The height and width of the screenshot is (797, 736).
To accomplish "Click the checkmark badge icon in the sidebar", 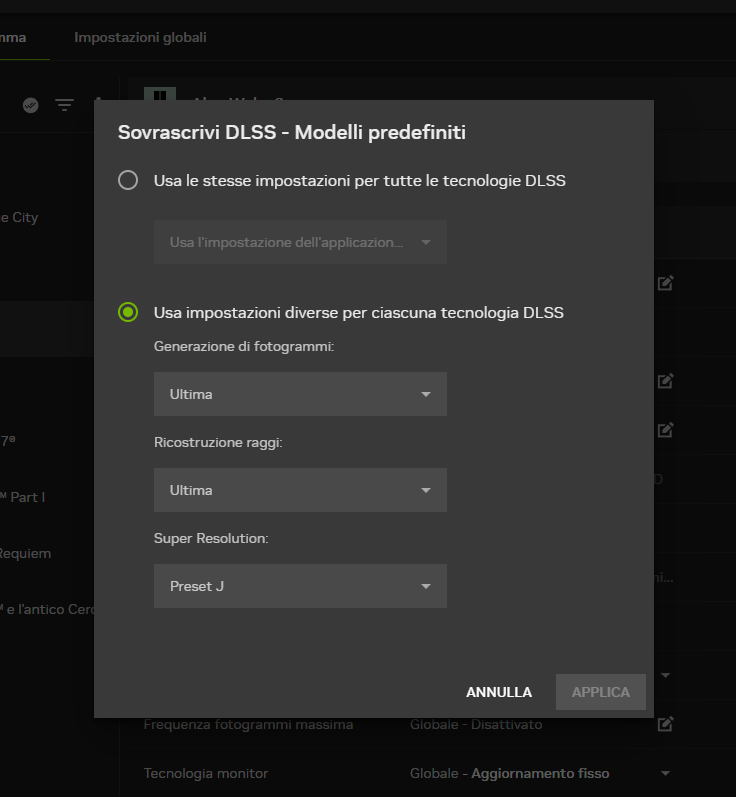I will click(x=30, y=105).
